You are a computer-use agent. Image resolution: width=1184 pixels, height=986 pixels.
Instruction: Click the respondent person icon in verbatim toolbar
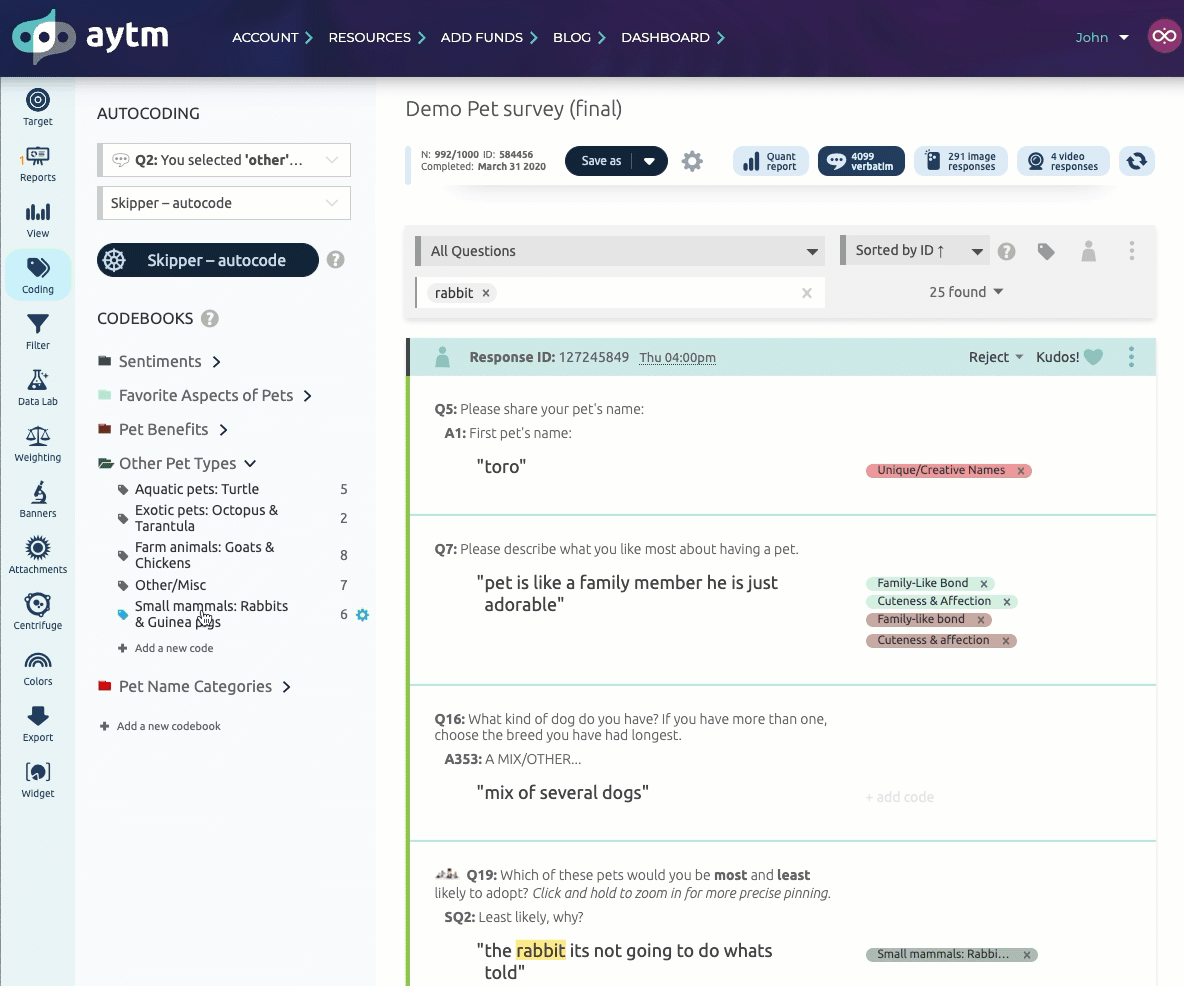pyautogui.click(x=1088, y=251)
